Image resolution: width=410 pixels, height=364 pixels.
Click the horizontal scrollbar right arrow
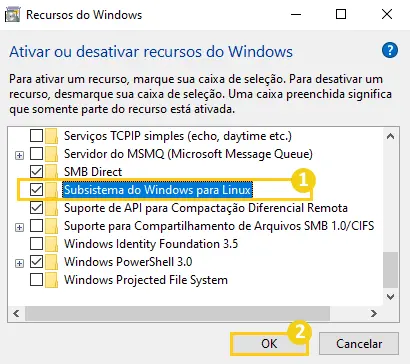[374, 313]
